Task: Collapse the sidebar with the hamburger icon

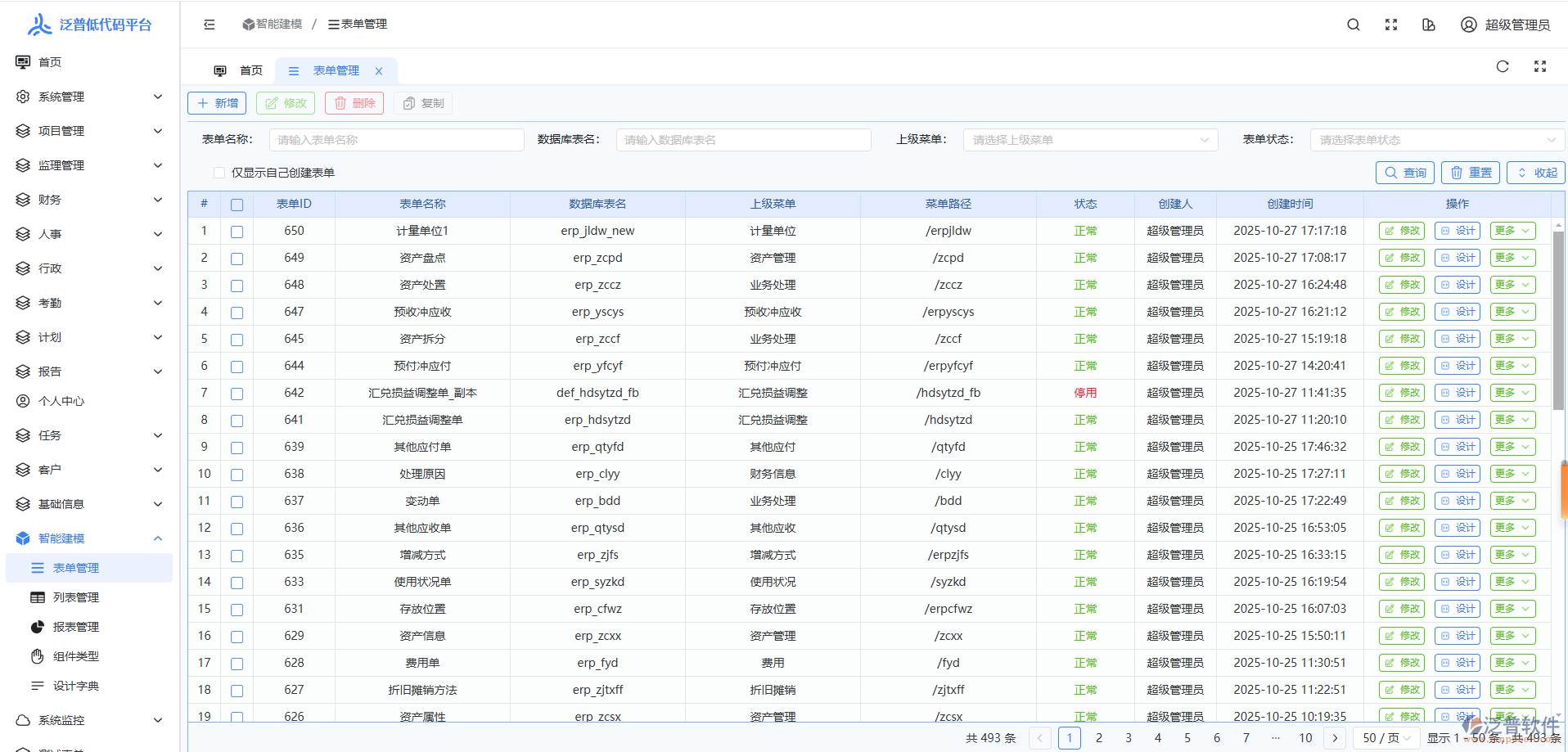Action: (x=210, y=25)
